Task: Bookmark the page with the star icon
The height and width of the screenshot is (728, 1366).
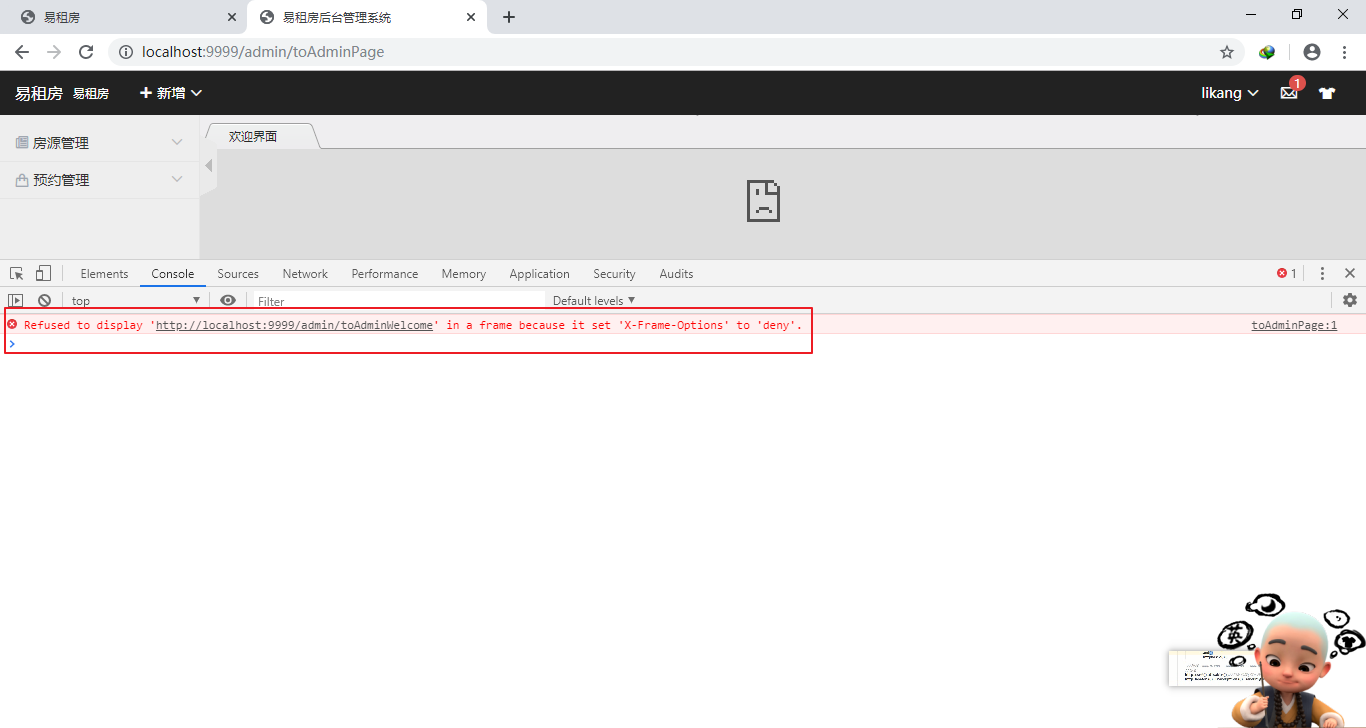Action: pos(1228,52)
